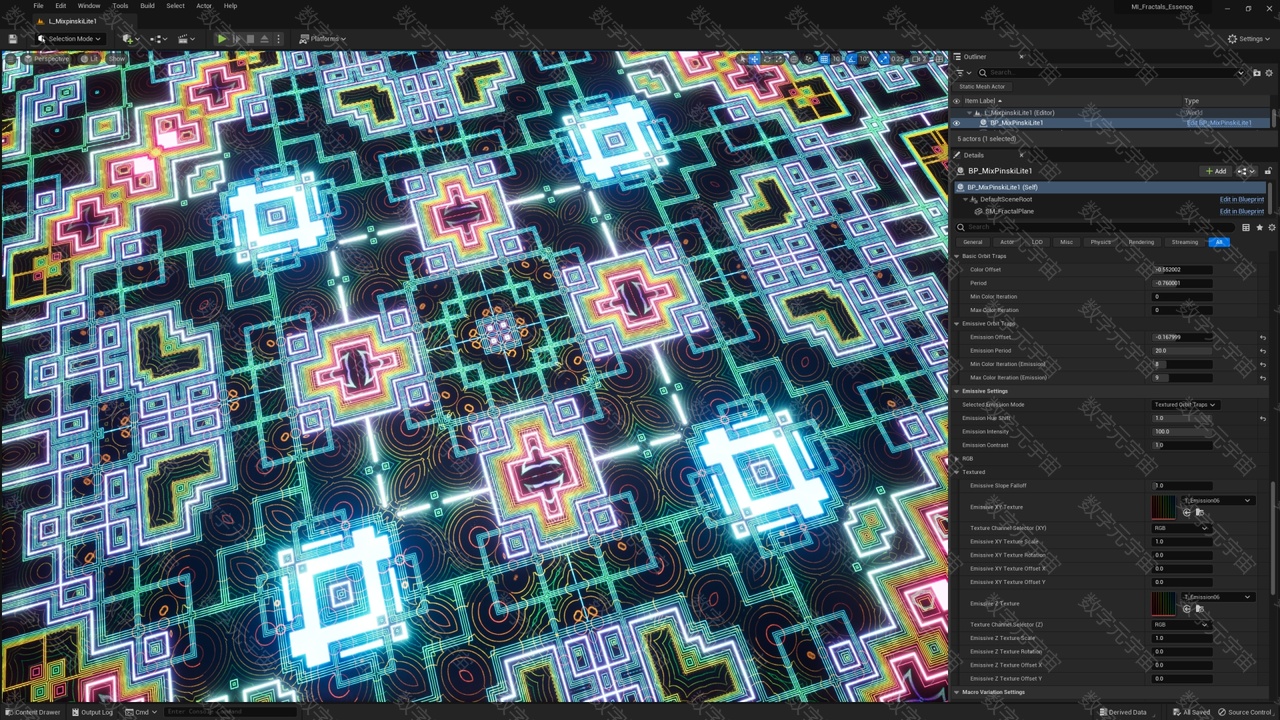Adjust the Emission Period value slider

tap(1183, 351)
